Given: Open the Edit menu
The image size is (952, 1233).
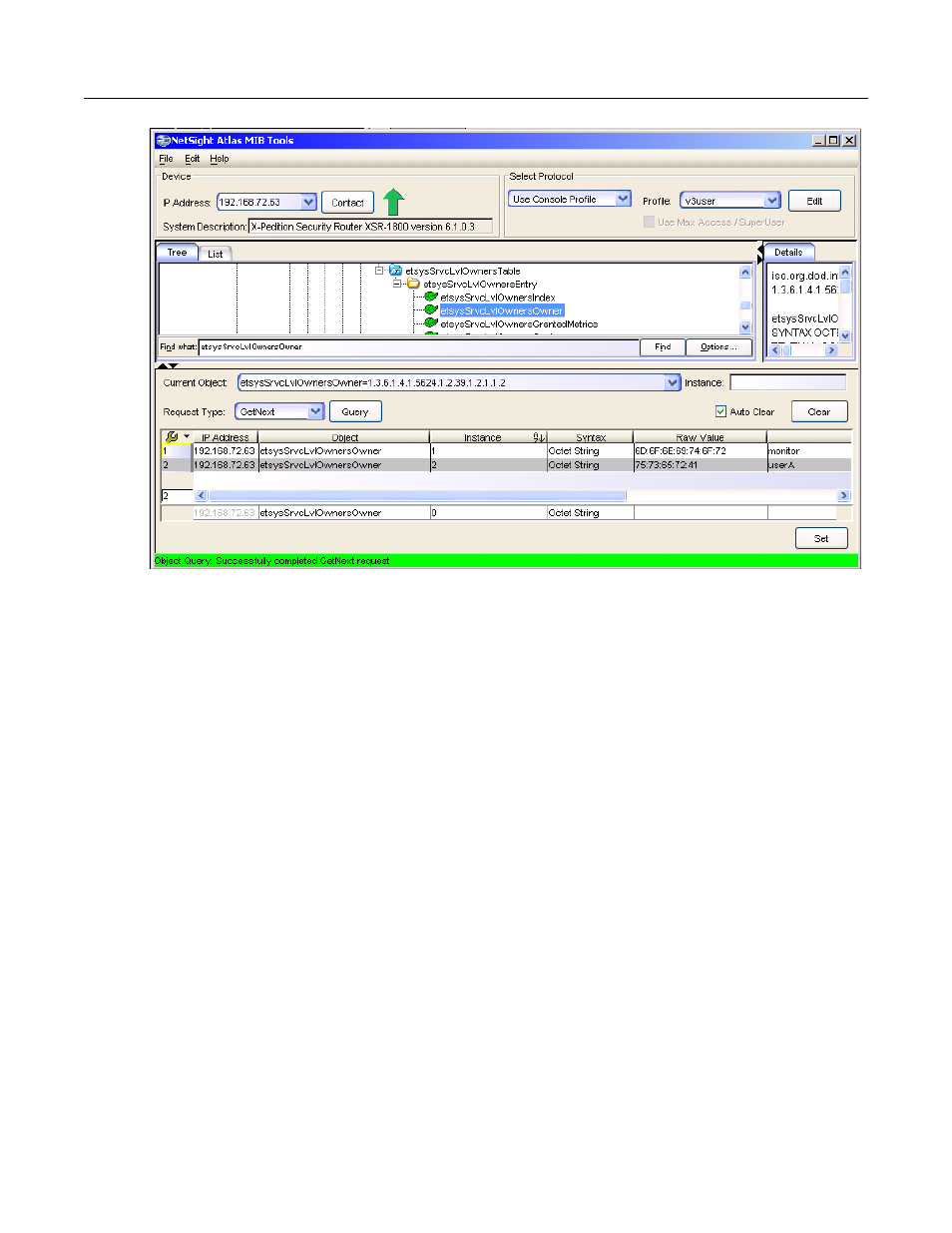Looking at the screenshot, I should pos(192,159).
